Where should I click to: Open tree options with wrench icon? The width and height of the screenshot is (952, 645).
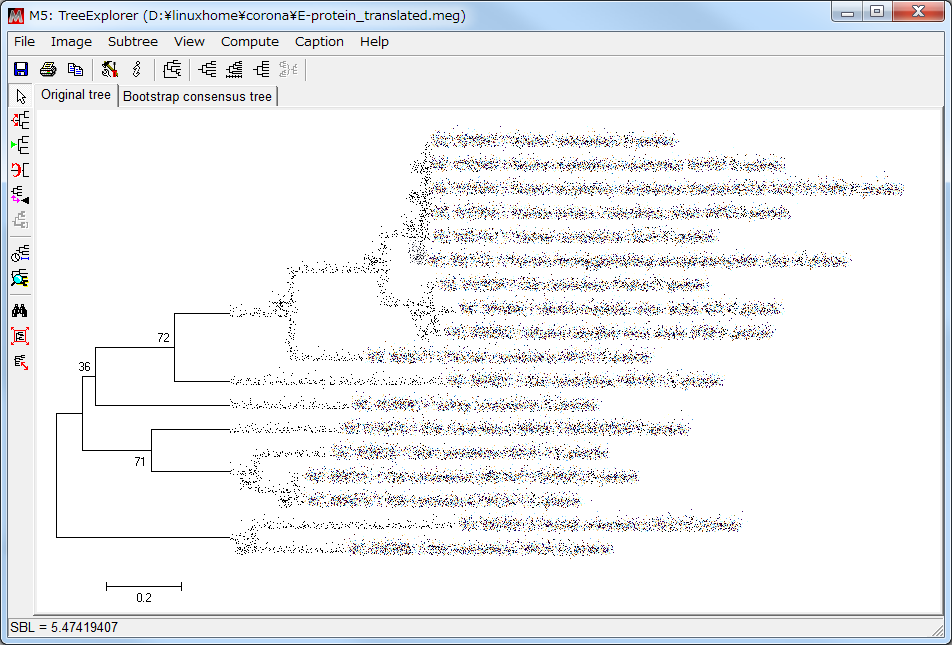point(109,69)
